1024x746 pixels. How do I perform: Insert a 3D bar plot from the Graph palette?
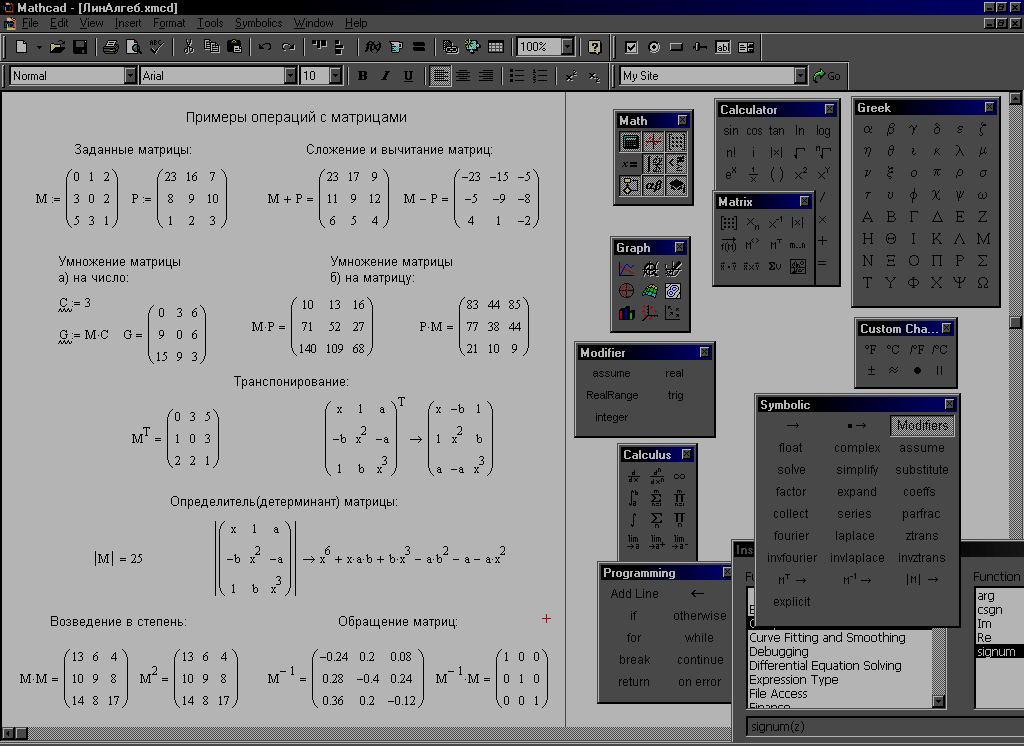pyautogui.click(x=626, y=313)
